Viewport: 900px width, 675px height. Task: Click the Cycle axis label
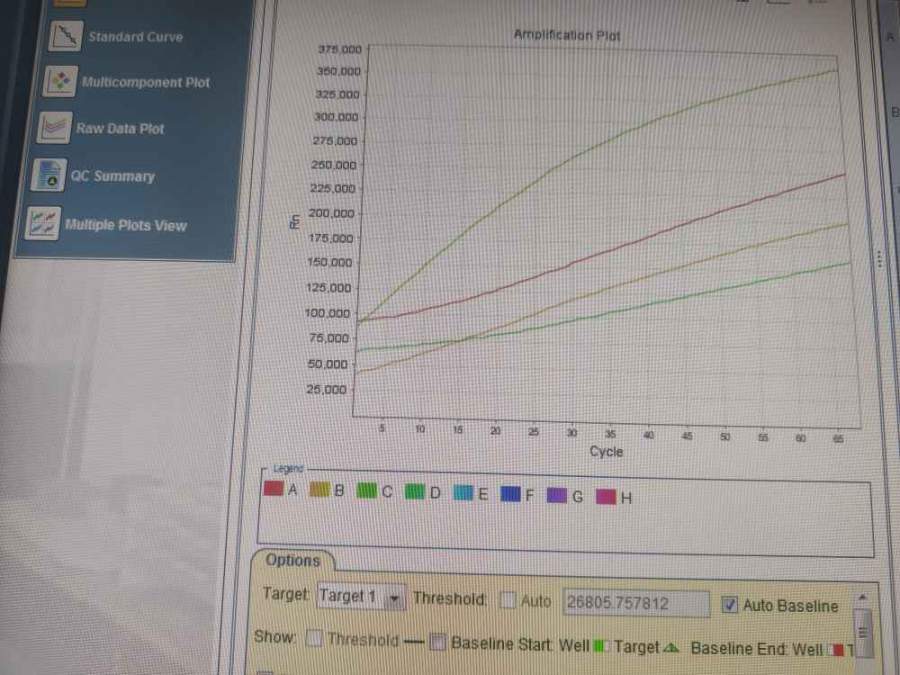pos(606,451)
